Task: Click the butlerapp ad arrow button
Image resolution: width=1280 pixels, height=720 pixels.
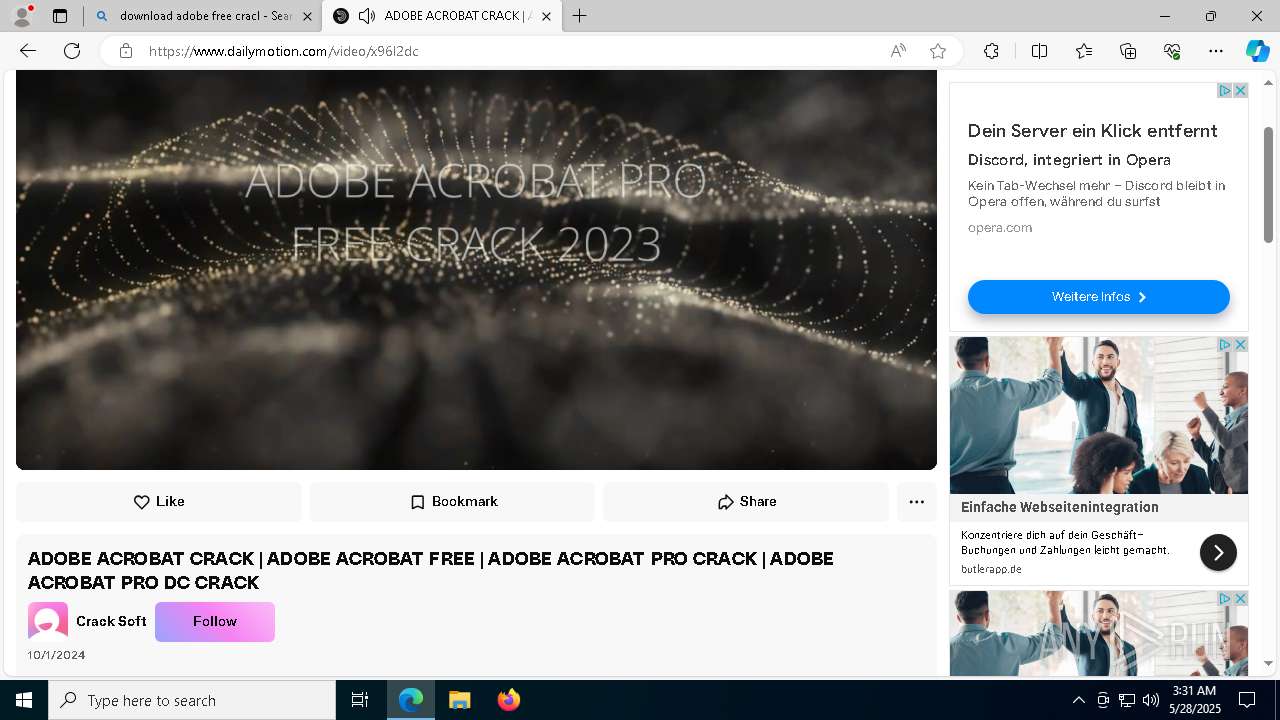Action: tap(1218, 552)
